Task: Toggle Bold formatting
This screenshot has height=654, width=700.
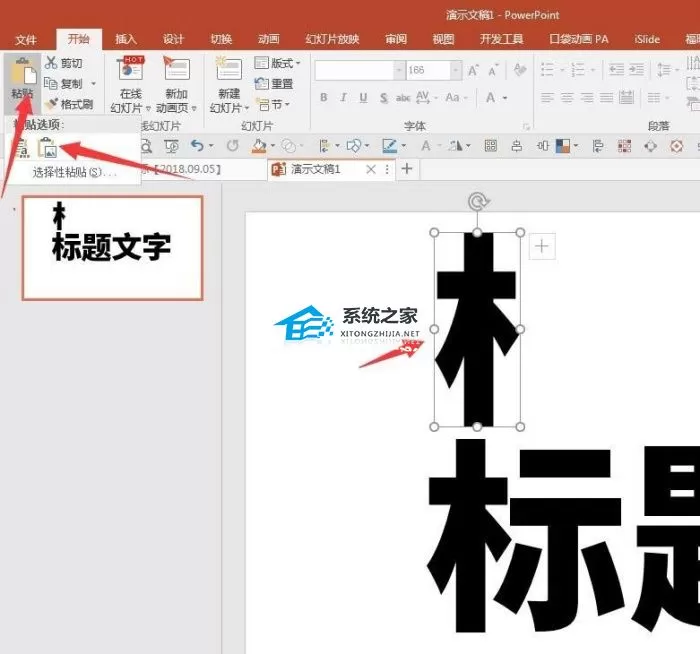Action: (x=324, y=97)
